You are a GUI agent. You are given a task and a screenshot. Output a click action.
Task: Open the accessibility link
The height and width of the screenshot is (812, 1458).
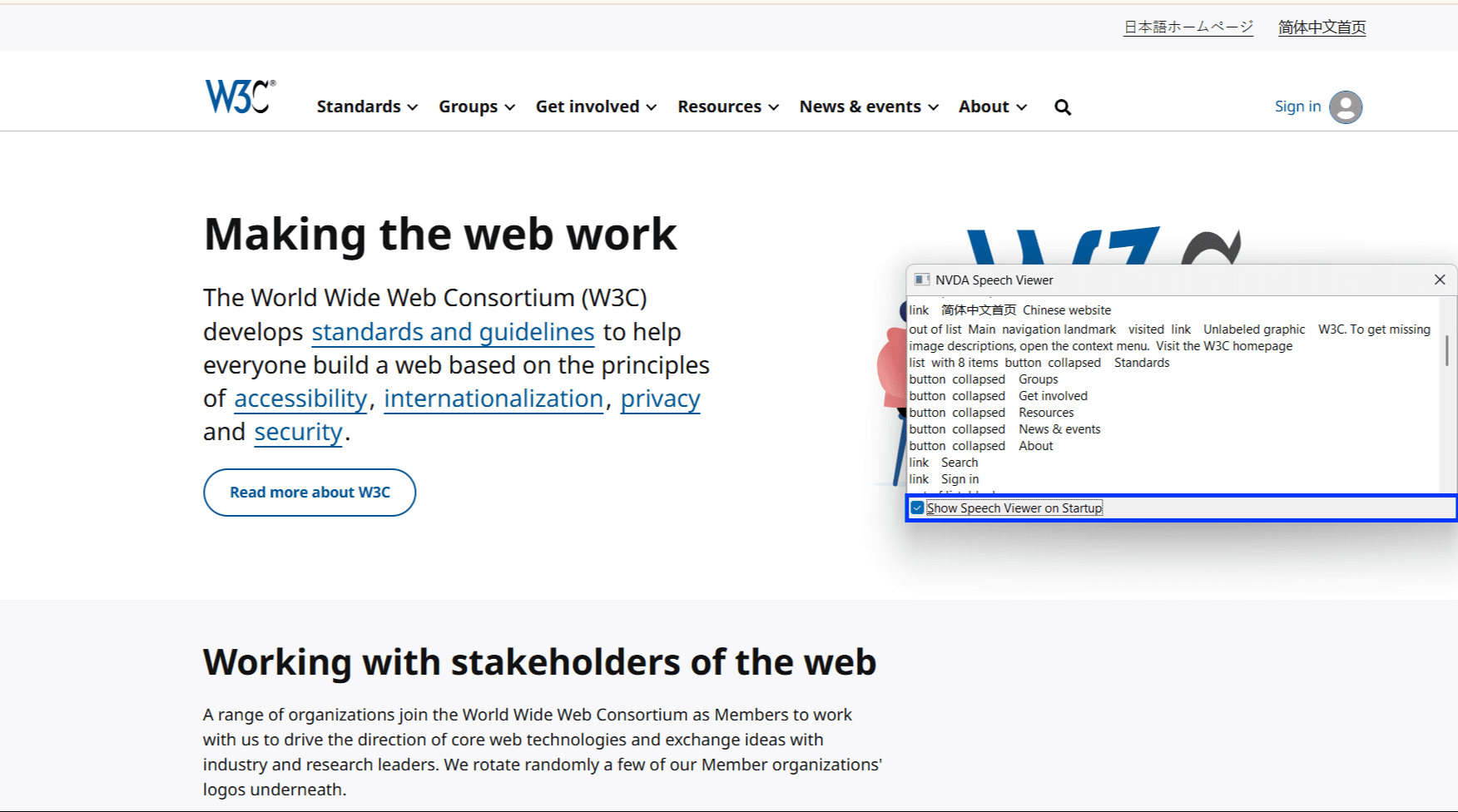(300, 399)
